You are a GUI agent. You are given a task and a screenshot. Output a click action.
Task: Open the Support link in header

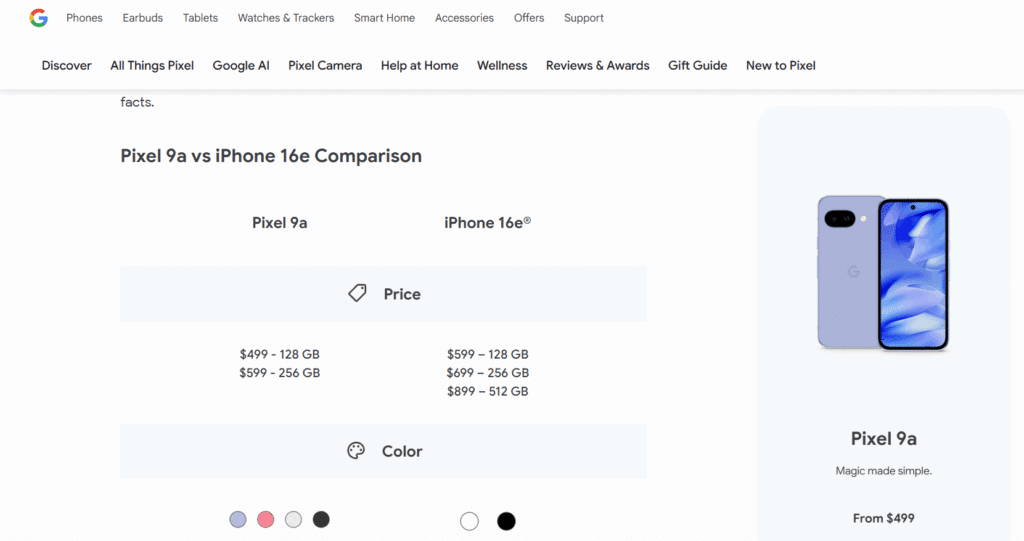(584, 18)
